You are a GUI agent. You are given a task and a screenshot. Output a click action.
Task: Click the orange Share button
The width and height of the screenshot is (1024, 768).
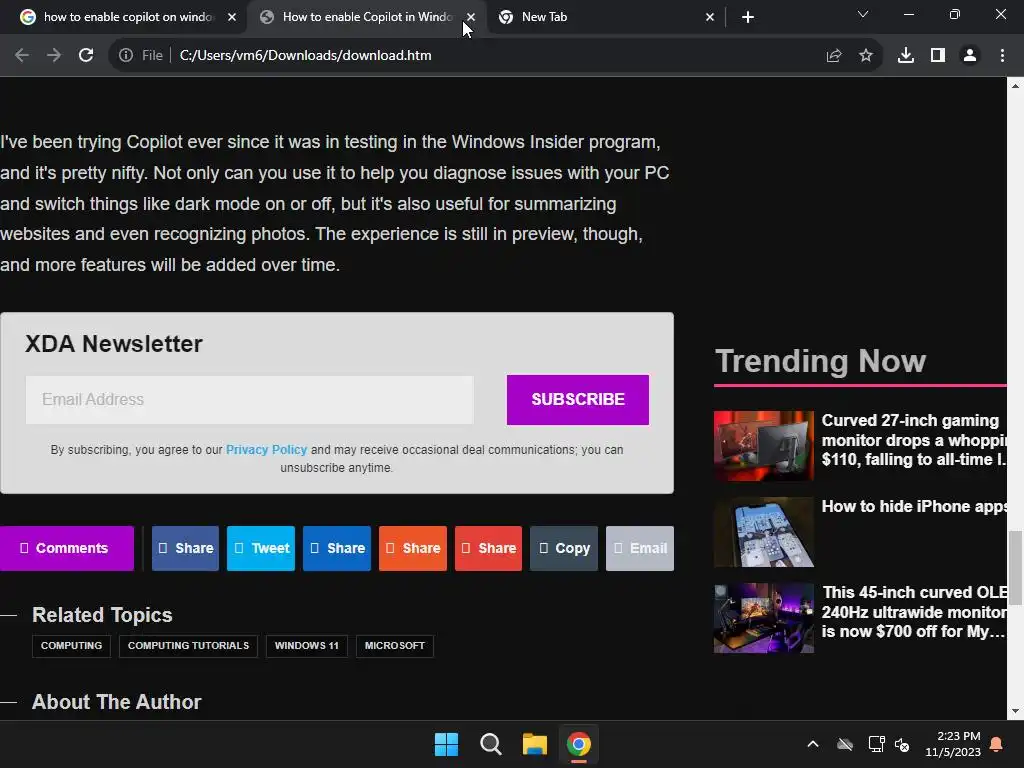tap(413, 549)
